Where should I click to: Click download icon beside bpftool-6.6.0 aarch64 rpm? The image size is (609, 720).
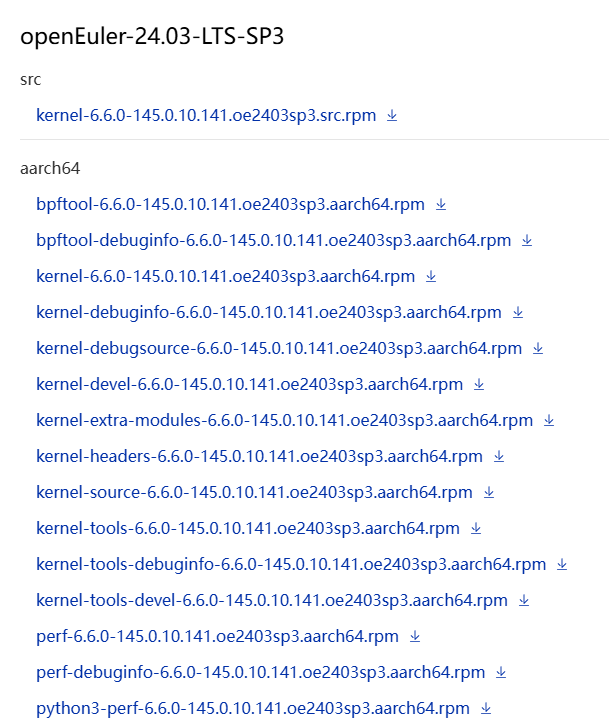pos(441,204)
